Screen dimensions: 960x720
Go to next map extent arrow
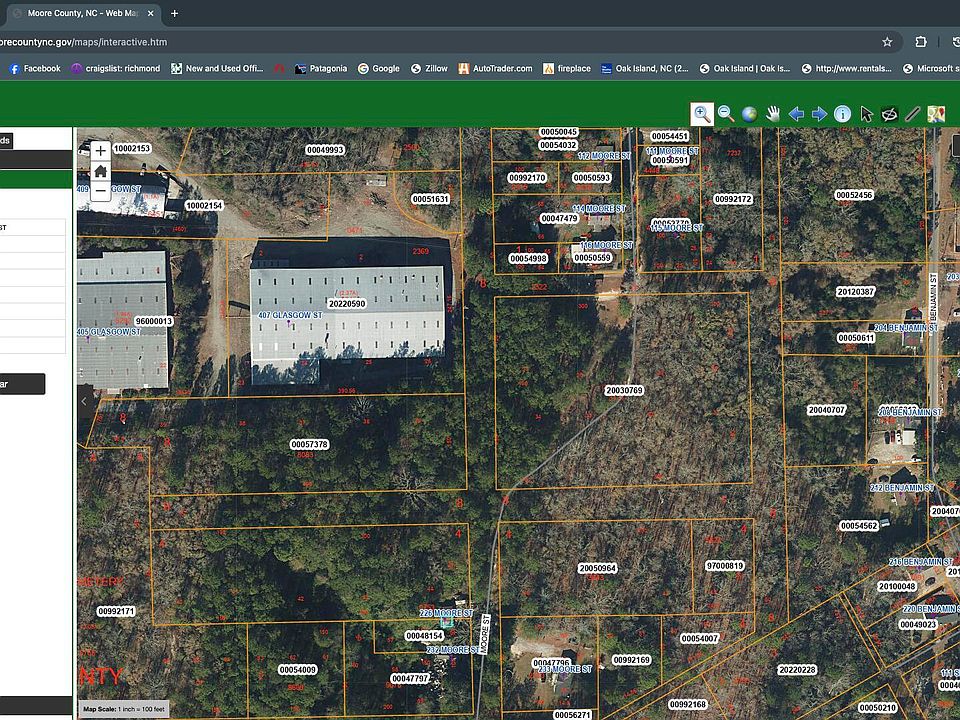point(819,114)
